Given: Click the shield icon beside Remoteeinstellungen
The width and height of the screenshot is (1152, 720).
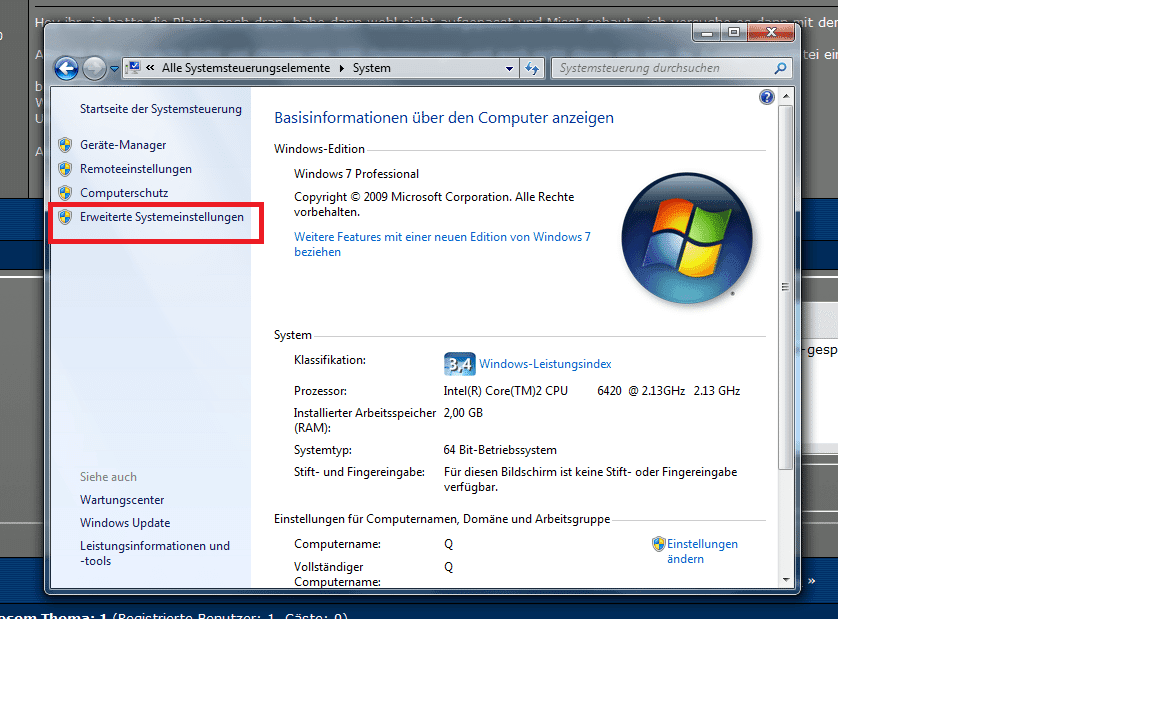Looking at the screenshot, I should (x=65, y=169).
